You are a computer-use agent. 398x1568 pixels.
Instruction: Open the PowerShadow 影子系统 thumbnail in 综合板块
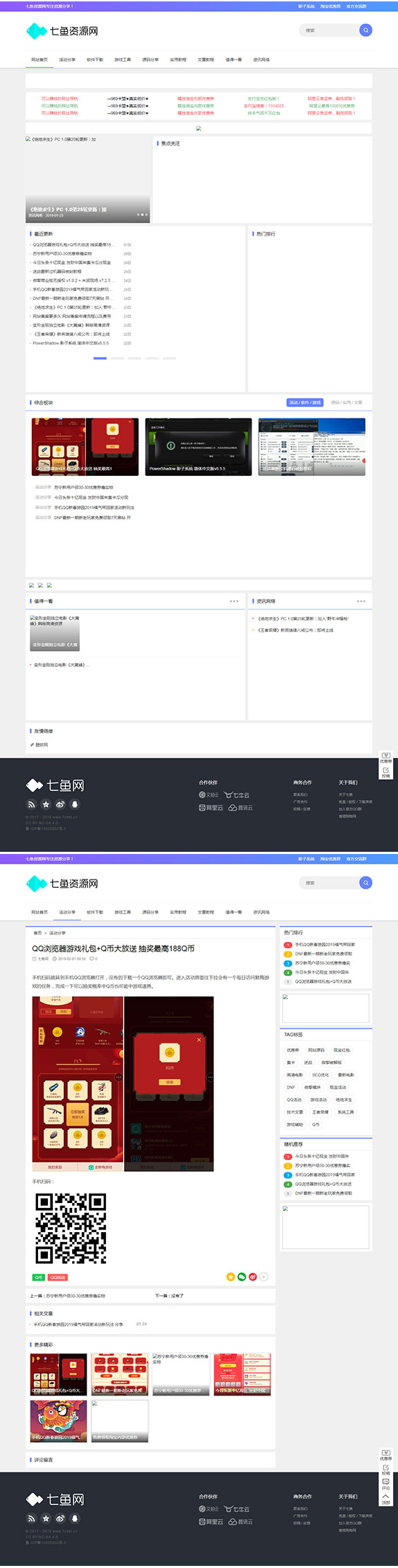[x=198, y=446]
